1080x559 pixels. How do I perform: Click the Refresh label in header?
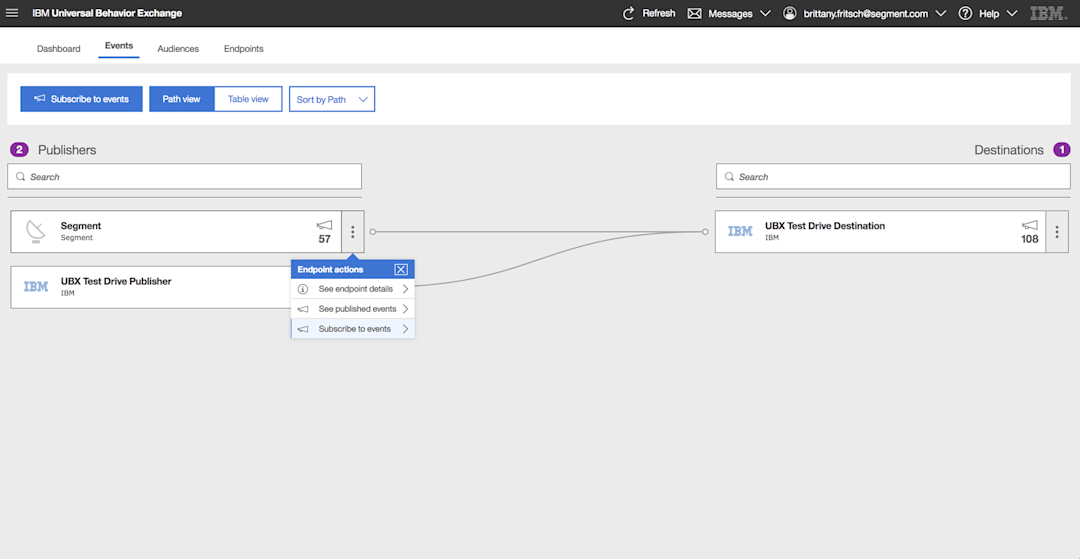pos(659,13)
